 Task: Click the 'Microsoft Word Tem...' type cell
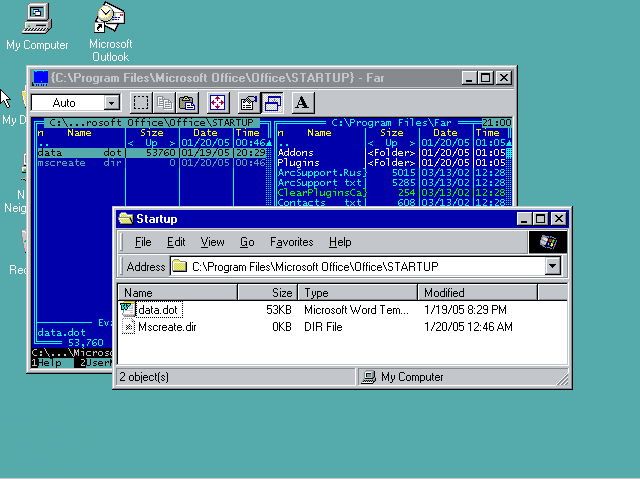pos(356,310)
